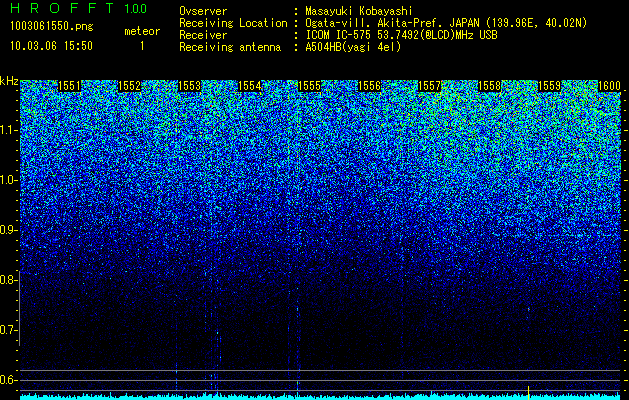Click the 1558 time marker
This screenshot has width=629, height=400.
(490, 86)
